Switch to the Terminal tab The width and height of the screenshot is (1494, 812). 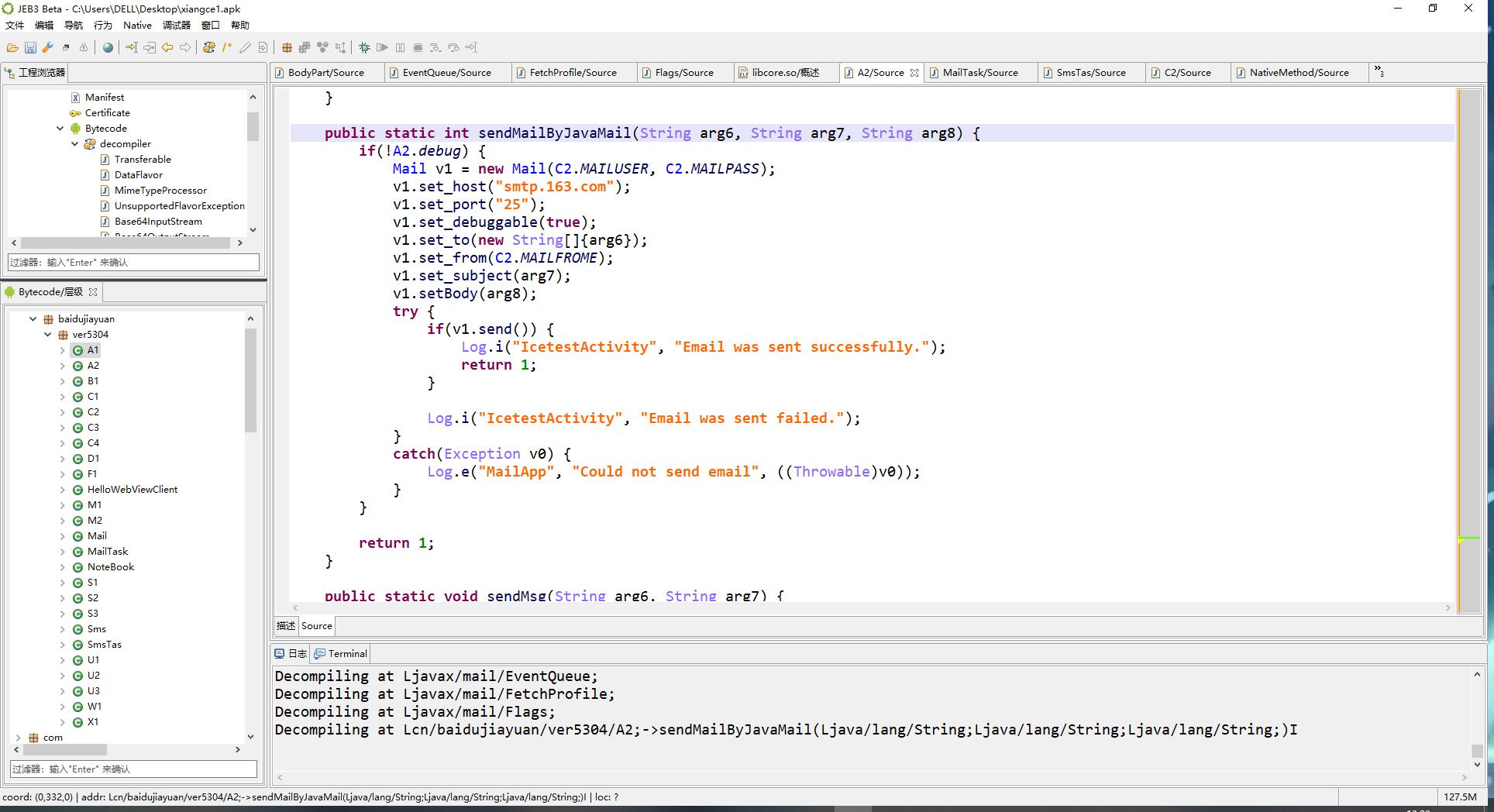(x=341, y=654)
